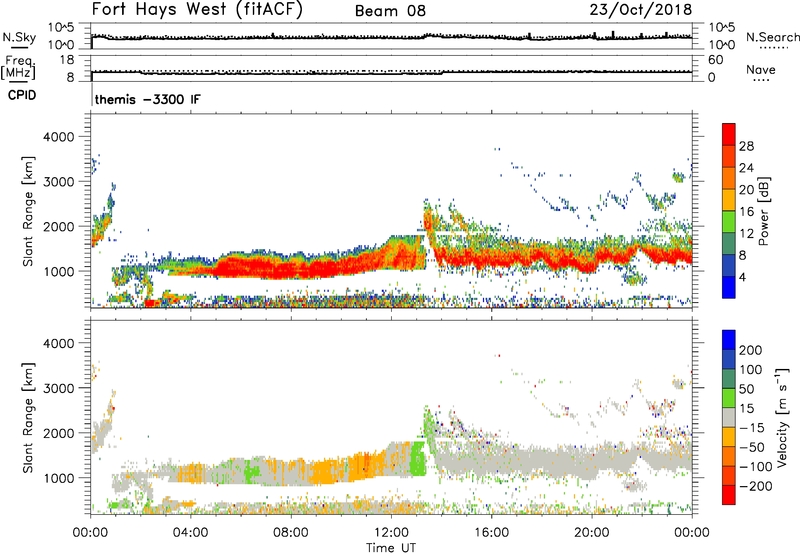Click the 'themis -3300 IF' text
Image resolution: width=800 pixels, height=554 pixels.
coord(147,99)
